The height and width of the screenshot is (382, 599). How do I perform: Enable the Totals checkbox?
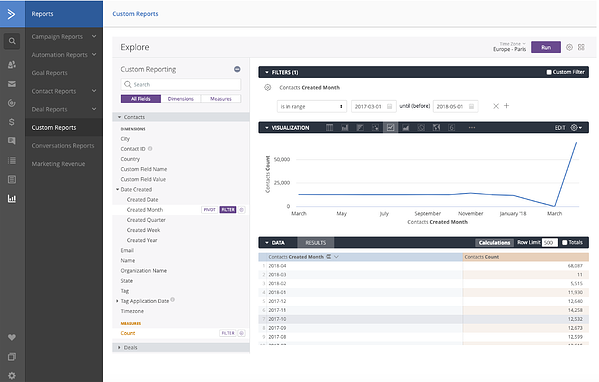tap(565, 243)
